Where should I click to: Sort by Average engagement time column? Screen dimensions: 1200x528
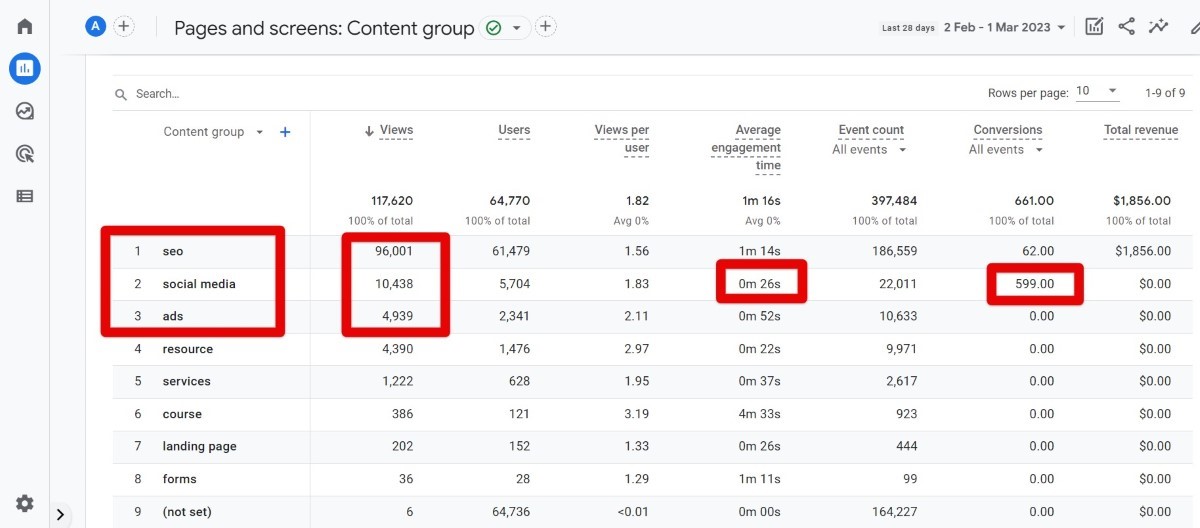click(747, 148)
